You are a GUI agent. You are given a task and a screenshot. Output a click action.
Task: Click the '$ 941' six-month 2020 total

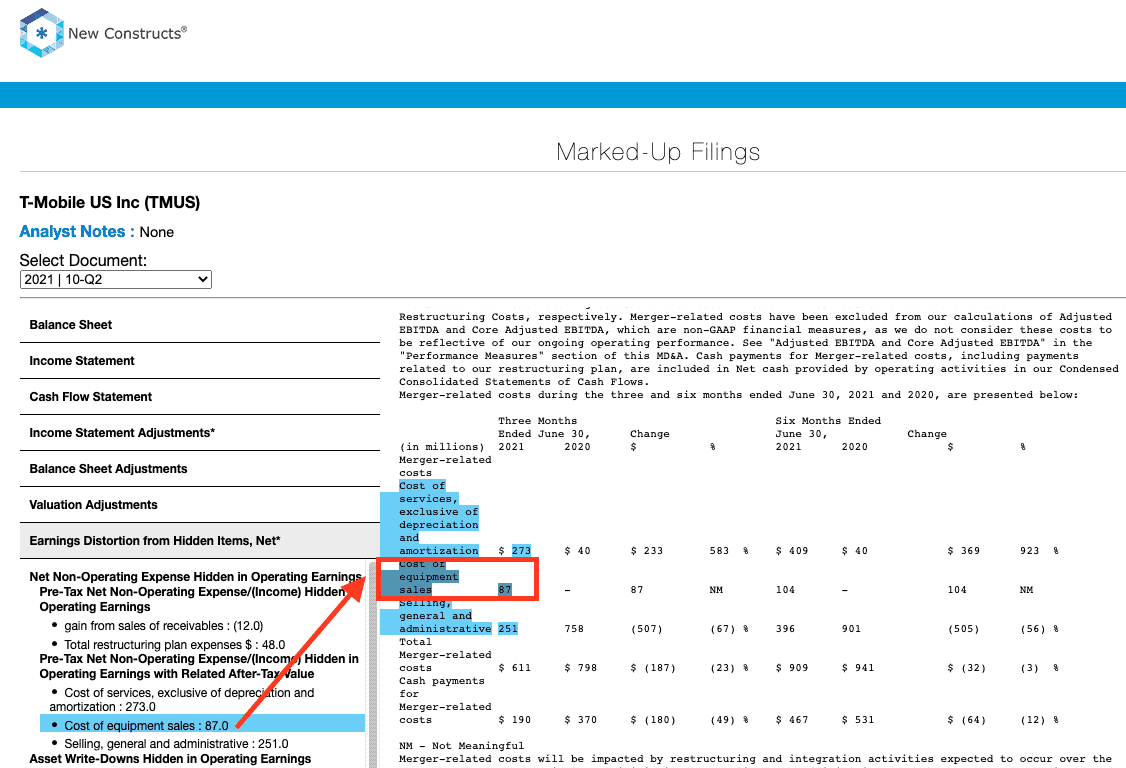pyautogui.click(x=858, y=668)
